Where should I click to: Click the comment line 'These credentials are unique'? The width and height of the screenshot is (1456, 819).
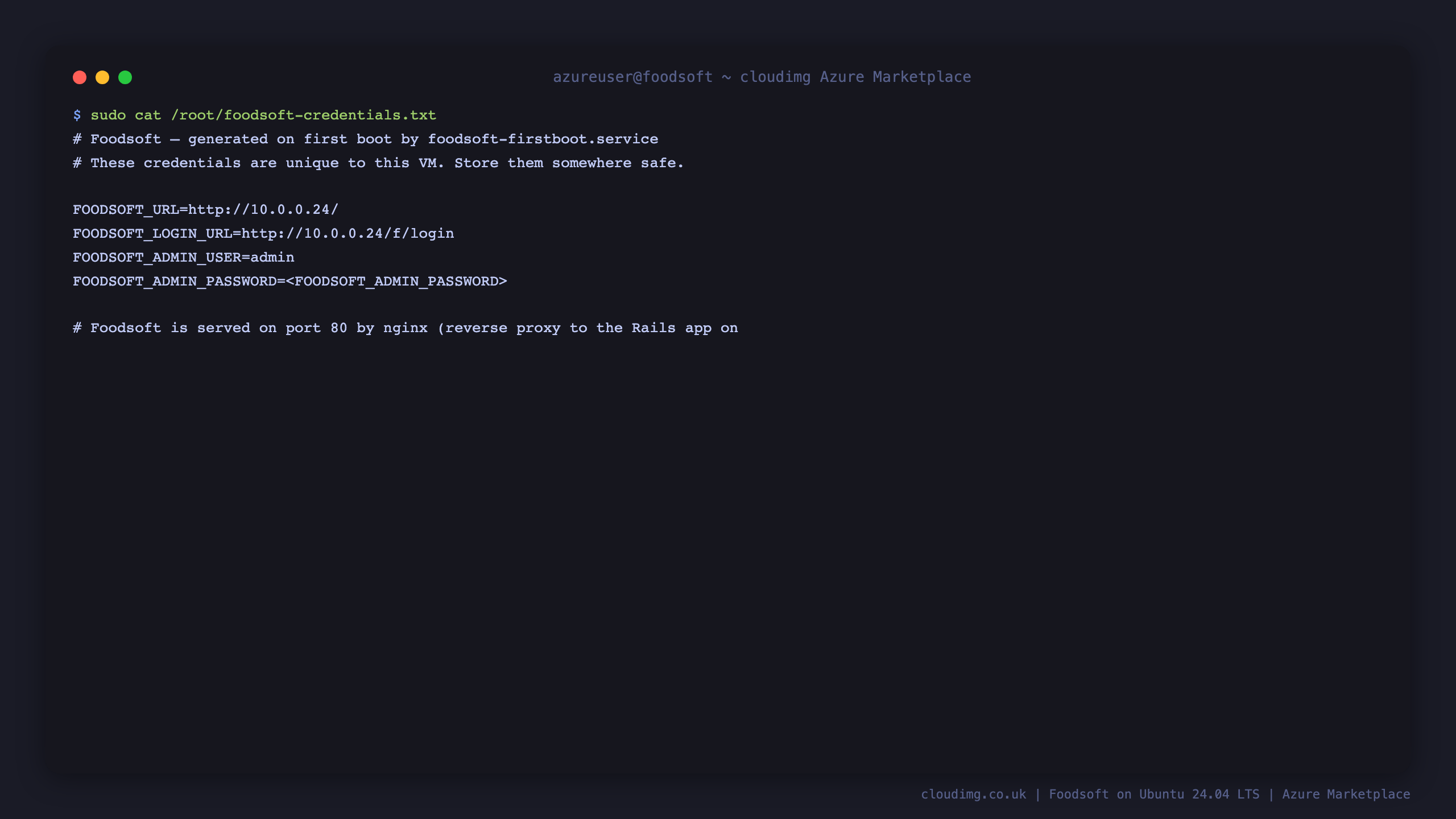378,163
